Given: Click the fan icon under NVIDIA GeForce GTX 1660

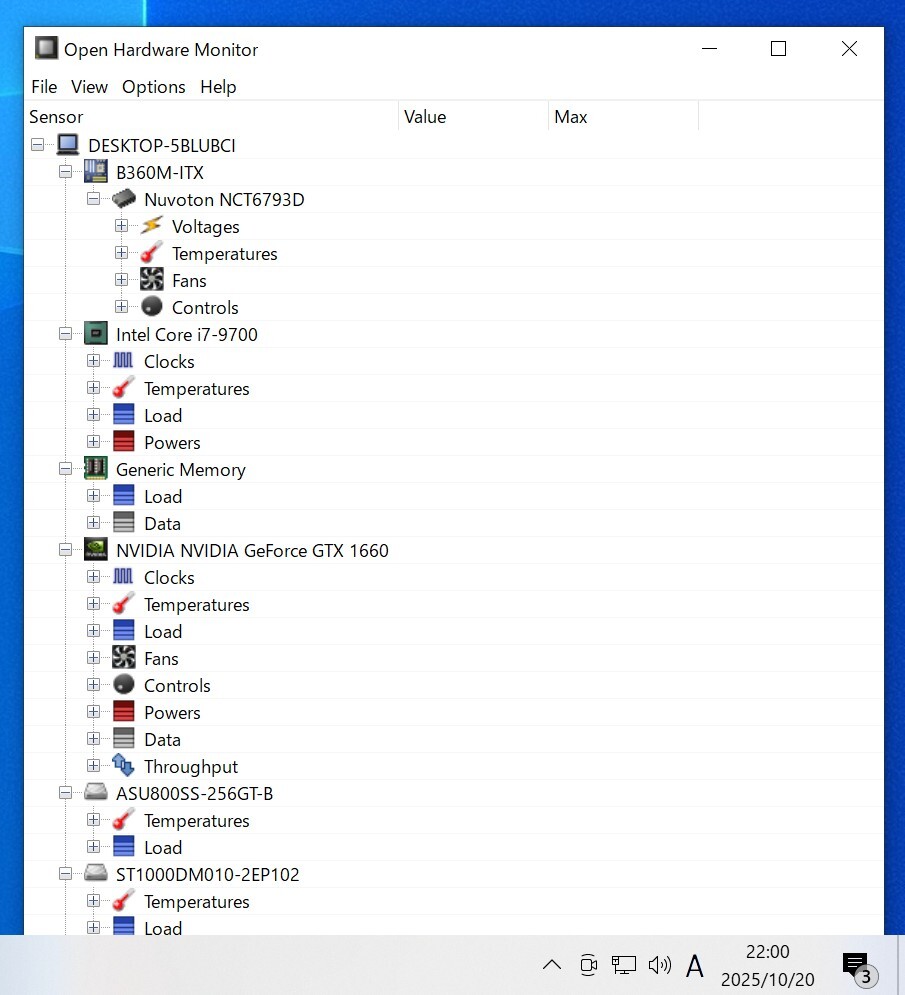Looking at the screenshot, I should coord(123,657).
